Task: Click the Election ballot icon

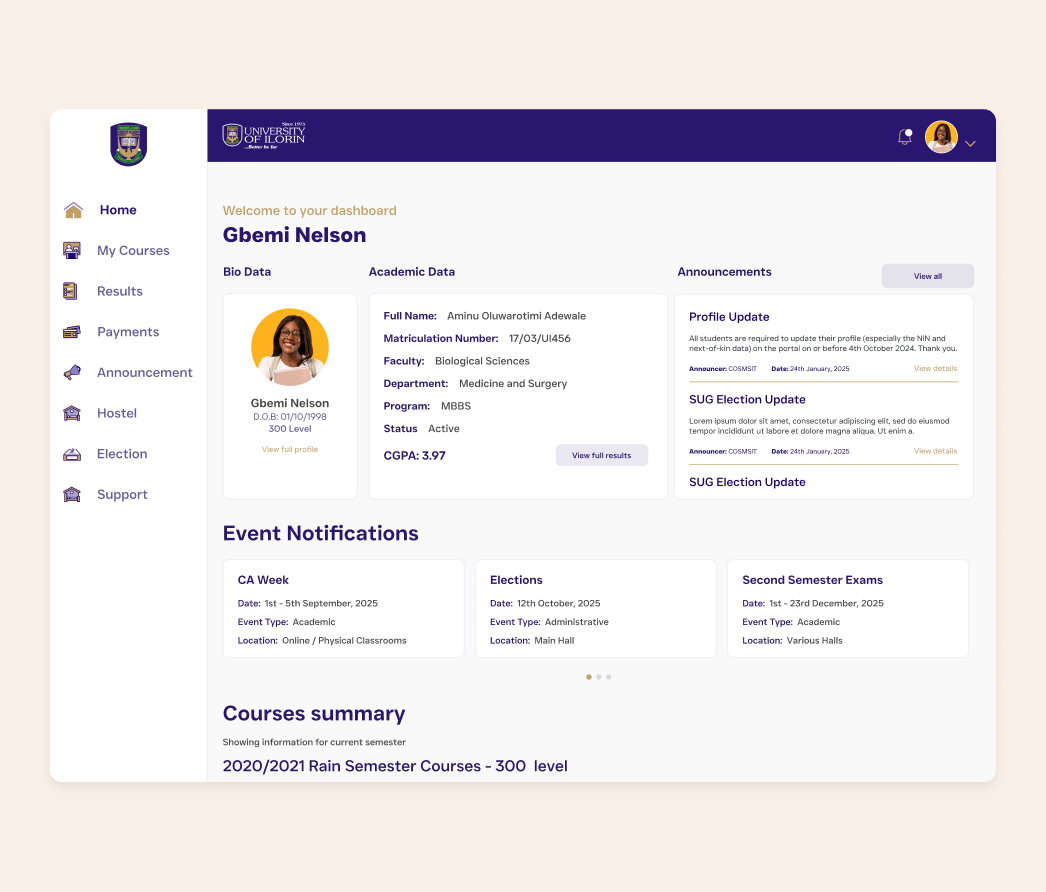Action: [71, 453]
